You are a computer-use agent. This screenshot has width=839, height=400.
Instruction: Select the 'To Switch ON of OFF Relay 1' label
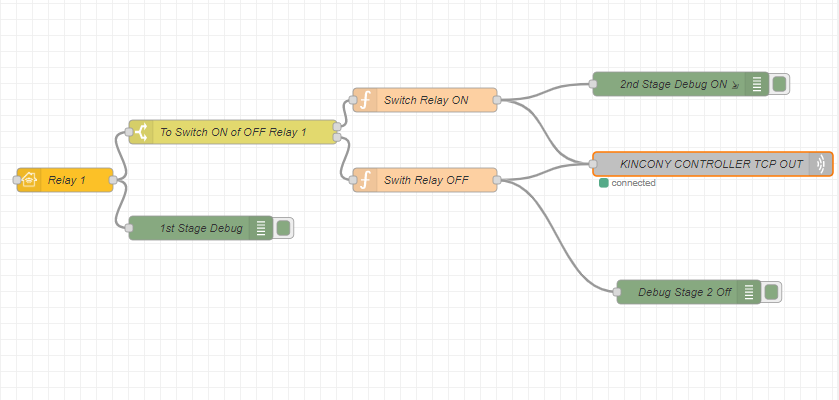point(233,132)
